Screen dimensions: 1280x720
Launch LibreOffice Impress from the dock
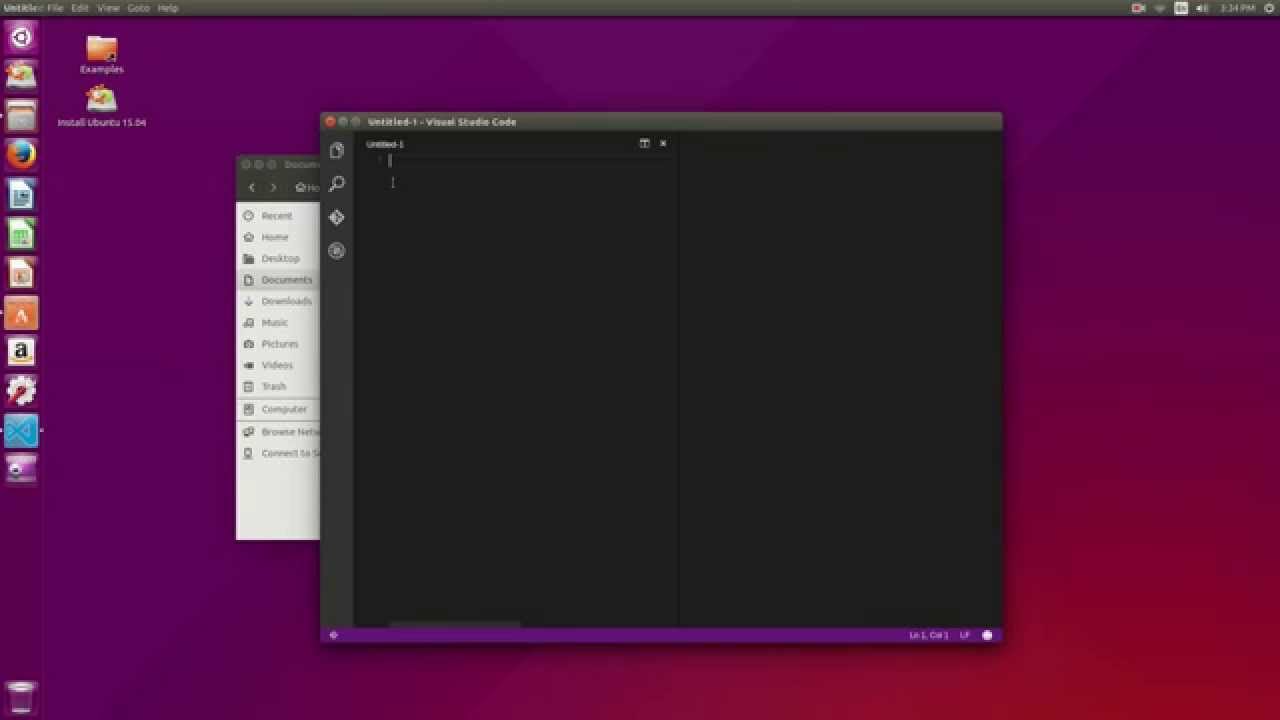(x=21, y=273)
